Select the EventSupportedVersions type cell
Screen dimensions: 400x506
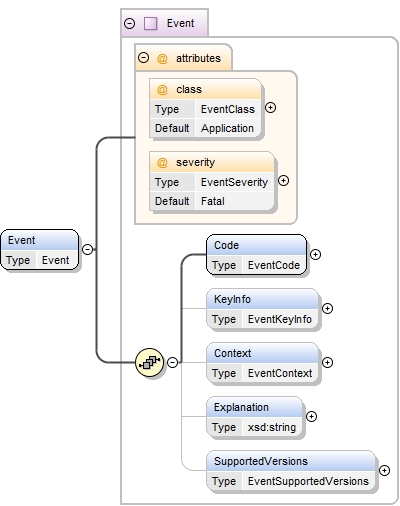pos(308,481)
